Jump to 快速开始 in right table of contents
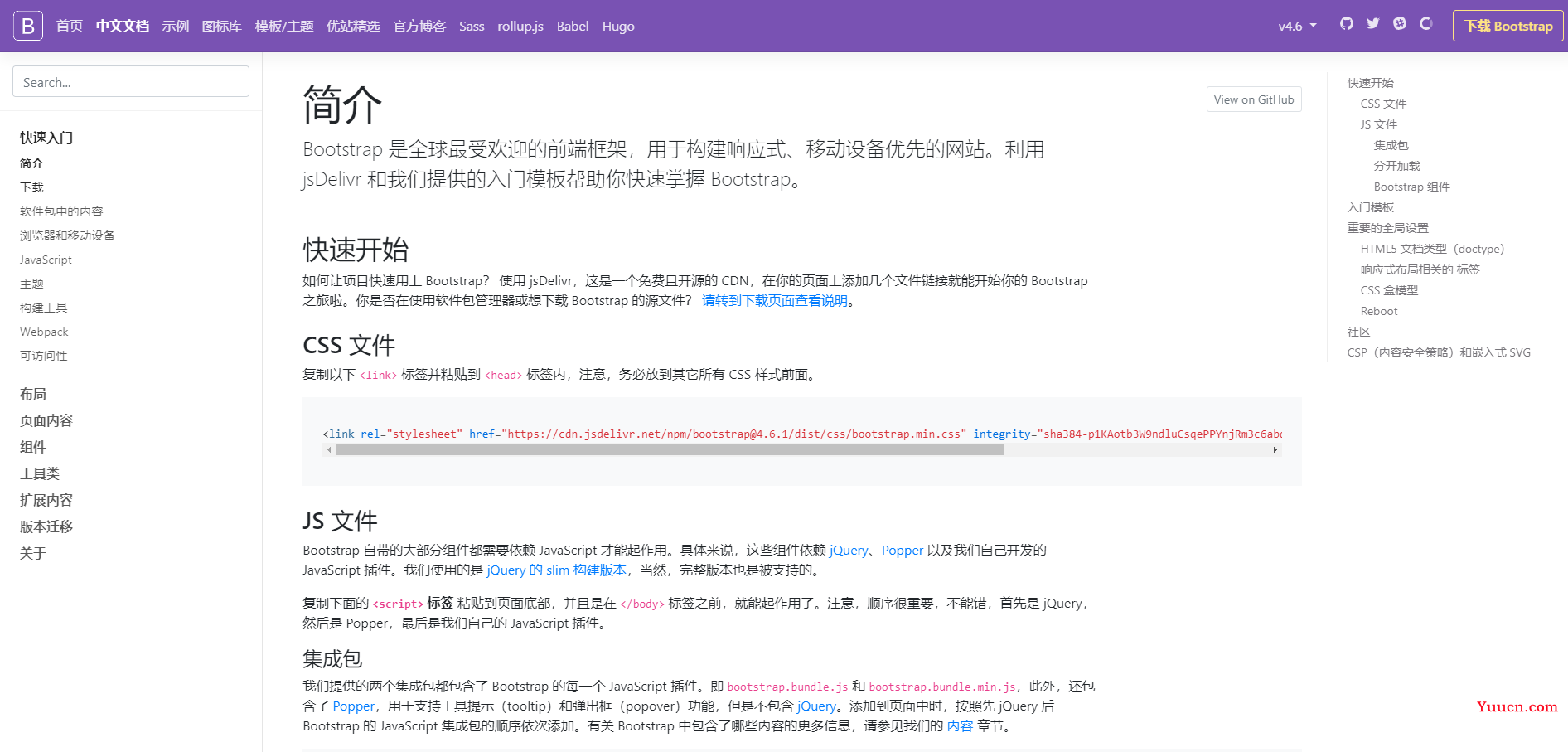The height and width of the screenshot is (752, 1568). tap(1371, 83)
